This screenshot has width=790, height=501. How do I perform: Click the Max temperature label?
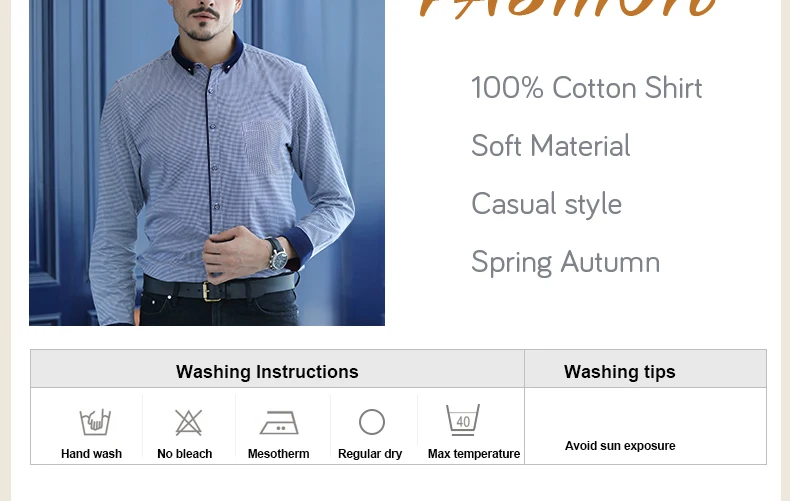point(474,454)
